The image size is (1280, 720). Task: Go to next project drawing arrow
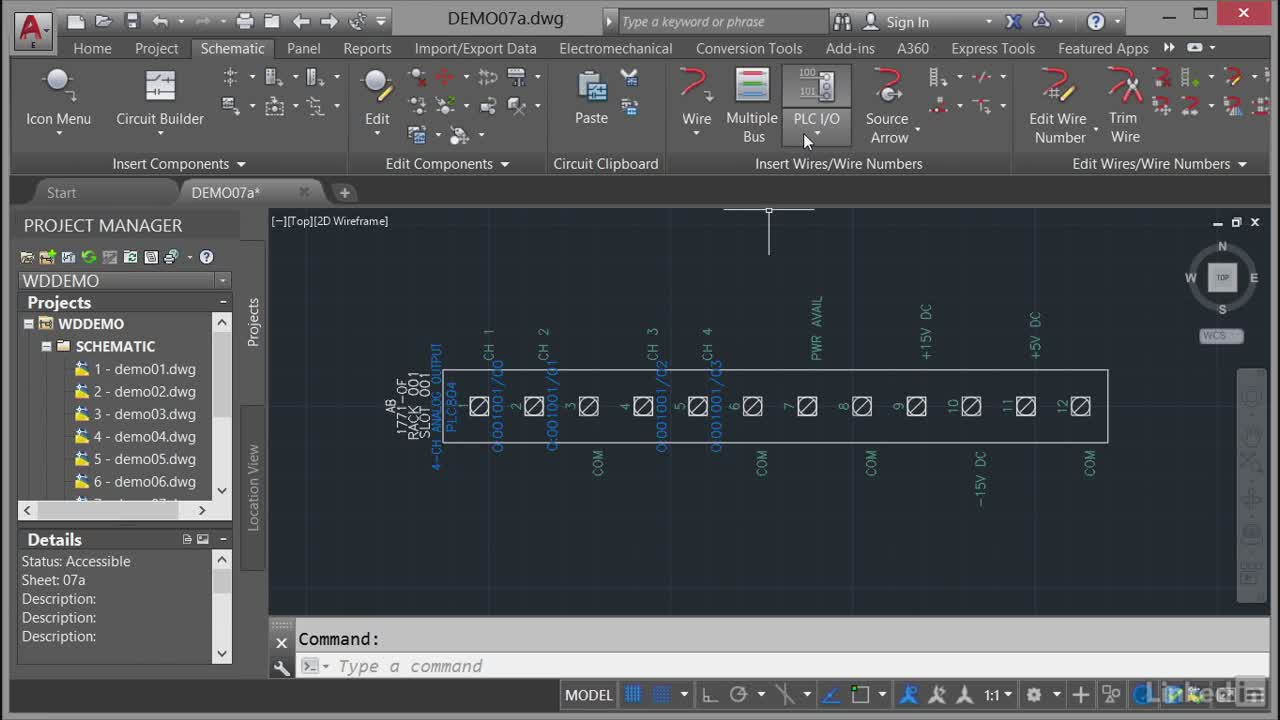pos(329,21)
